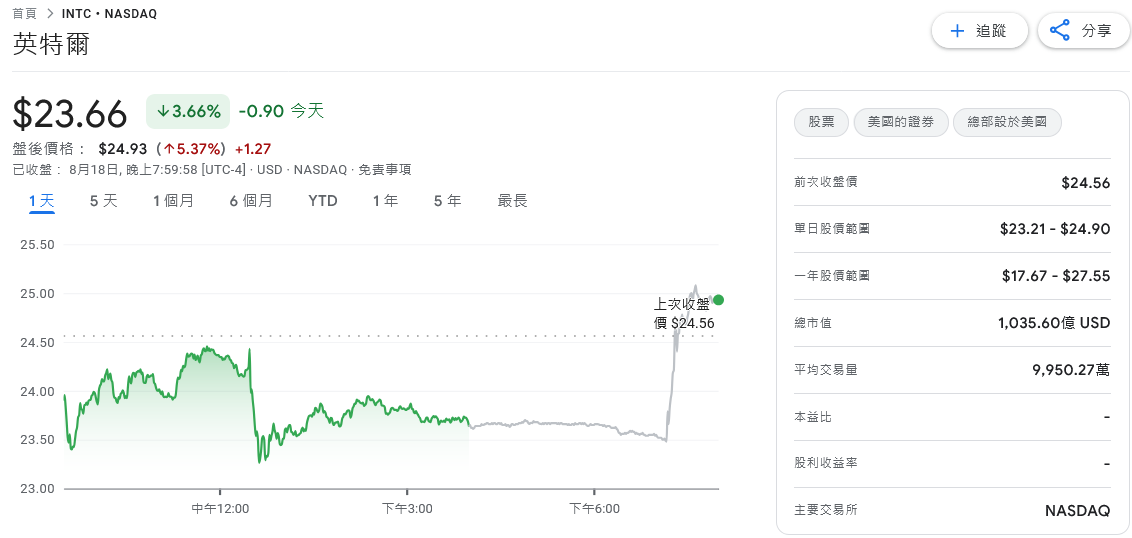
Task: Click the 股票 category chip
Action: pyautogui.click(x=821, y=122)
